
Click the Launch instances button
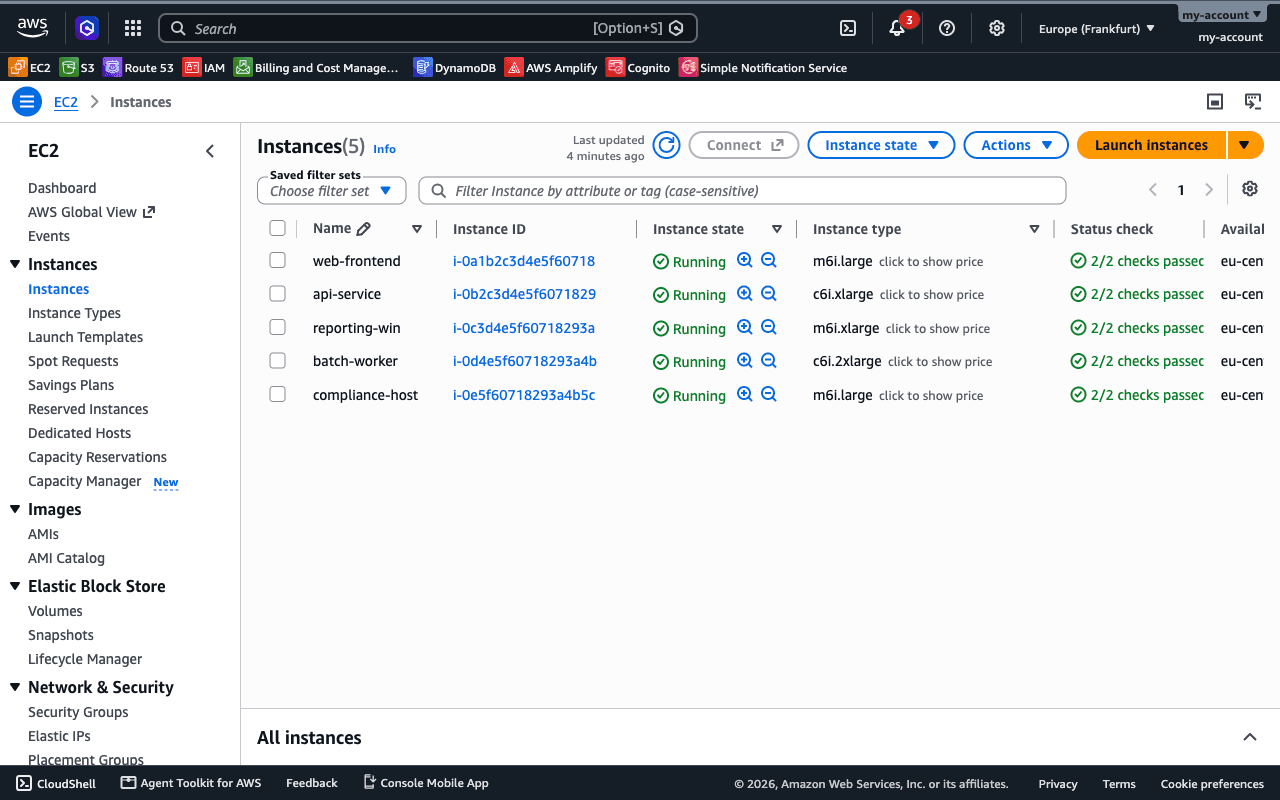1151,145
